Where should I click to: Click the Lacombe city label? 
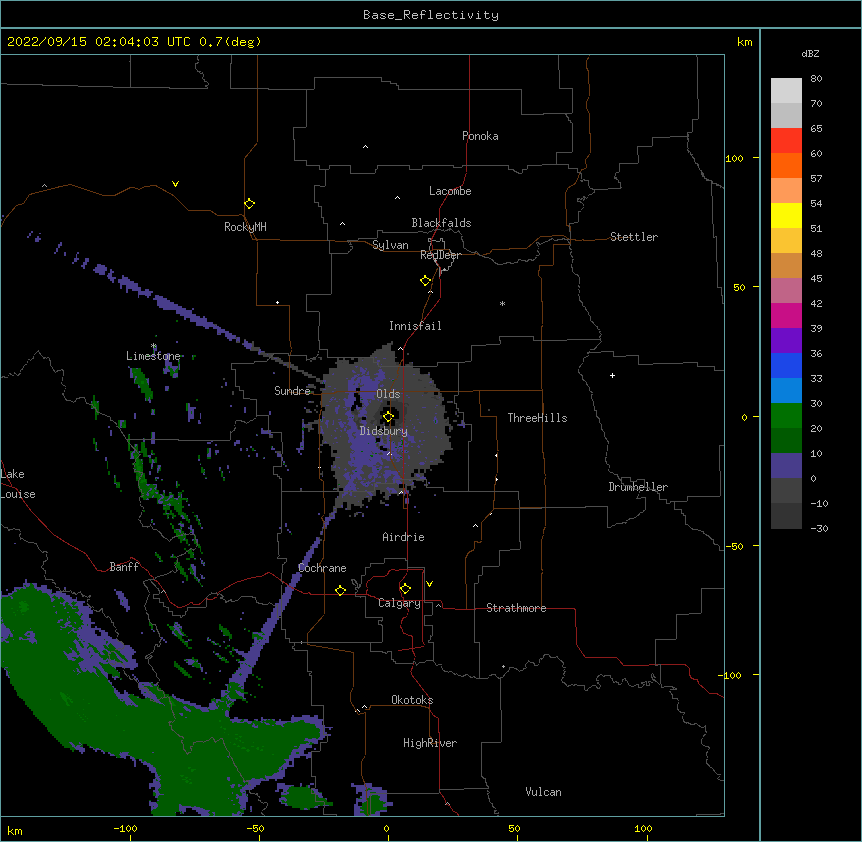pos(450,191)
